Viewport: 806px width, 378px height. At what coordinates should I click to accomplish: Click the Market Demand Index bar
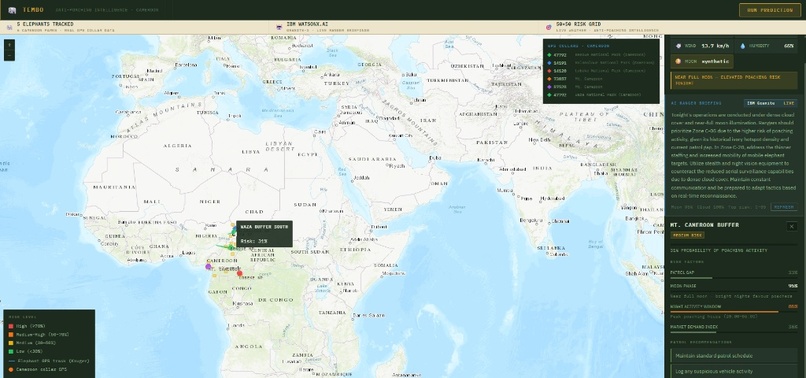click(734, 332)
